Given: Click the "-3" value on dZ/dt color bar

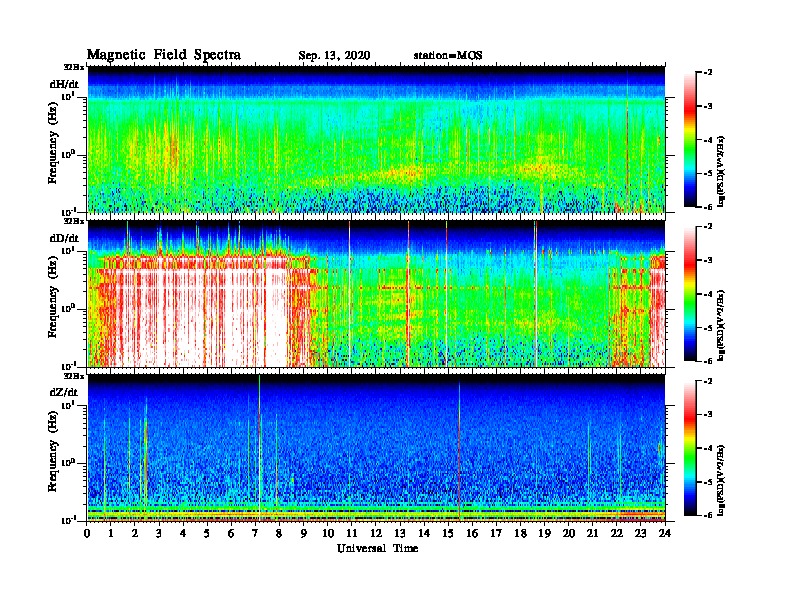Looking at the screenshot, I should pyautogui.click(x=708, y=414).
